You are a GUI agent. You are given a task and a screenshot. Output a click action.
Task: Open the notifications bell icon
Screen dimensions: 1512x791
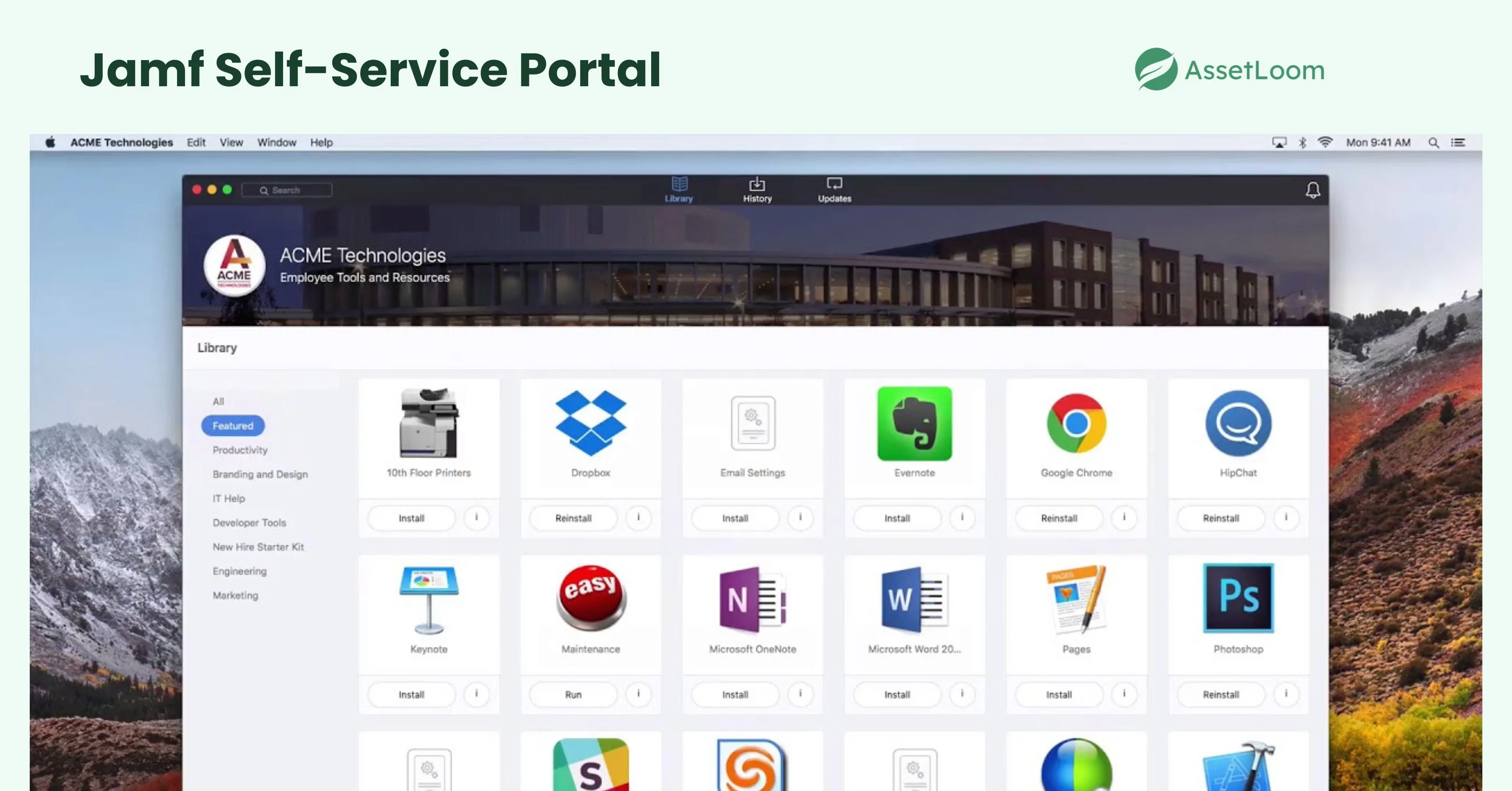tap(1312, 189)
